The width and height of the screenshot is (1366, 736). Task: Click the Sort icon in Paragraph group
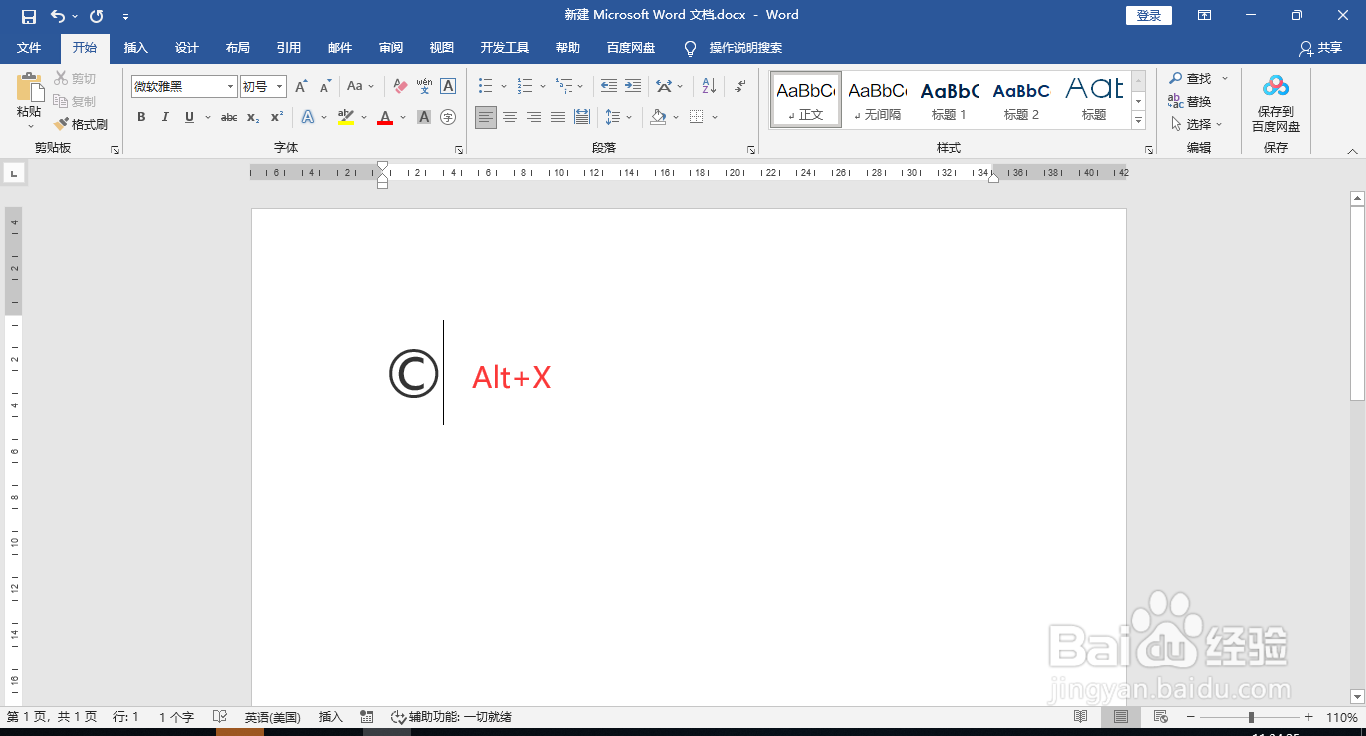(708, 86)
